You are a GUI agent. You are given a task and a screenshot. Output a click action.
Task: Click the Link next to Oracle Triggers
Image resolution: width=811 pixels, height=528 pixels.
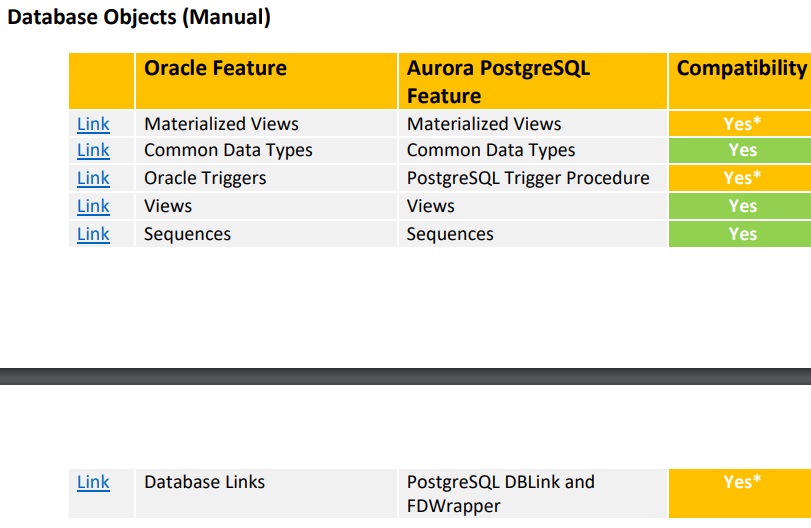(x=93, y=178)
